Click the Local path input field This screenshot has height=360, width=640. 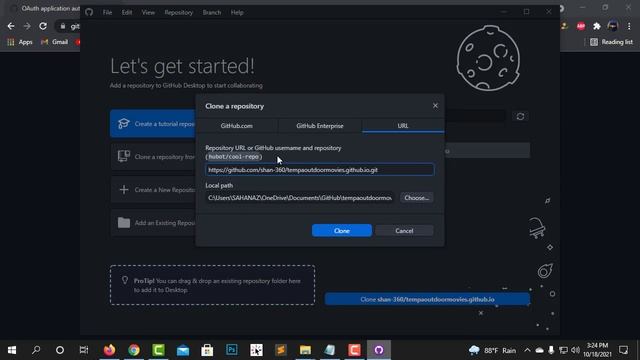(300, 198)
